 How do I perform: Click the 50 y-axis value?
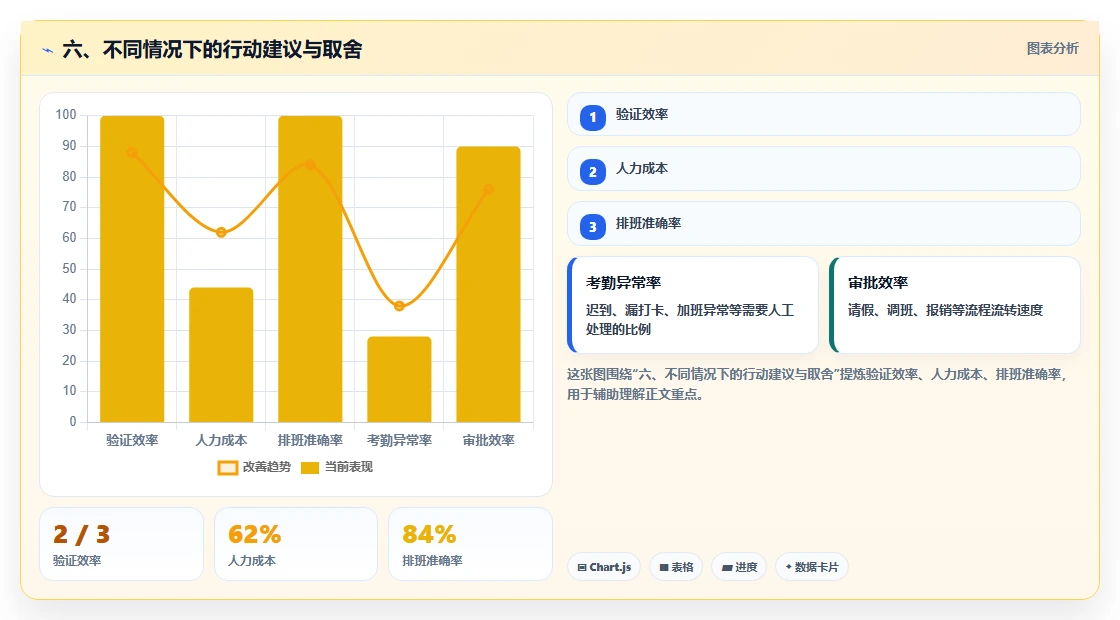tap(69, 269)
